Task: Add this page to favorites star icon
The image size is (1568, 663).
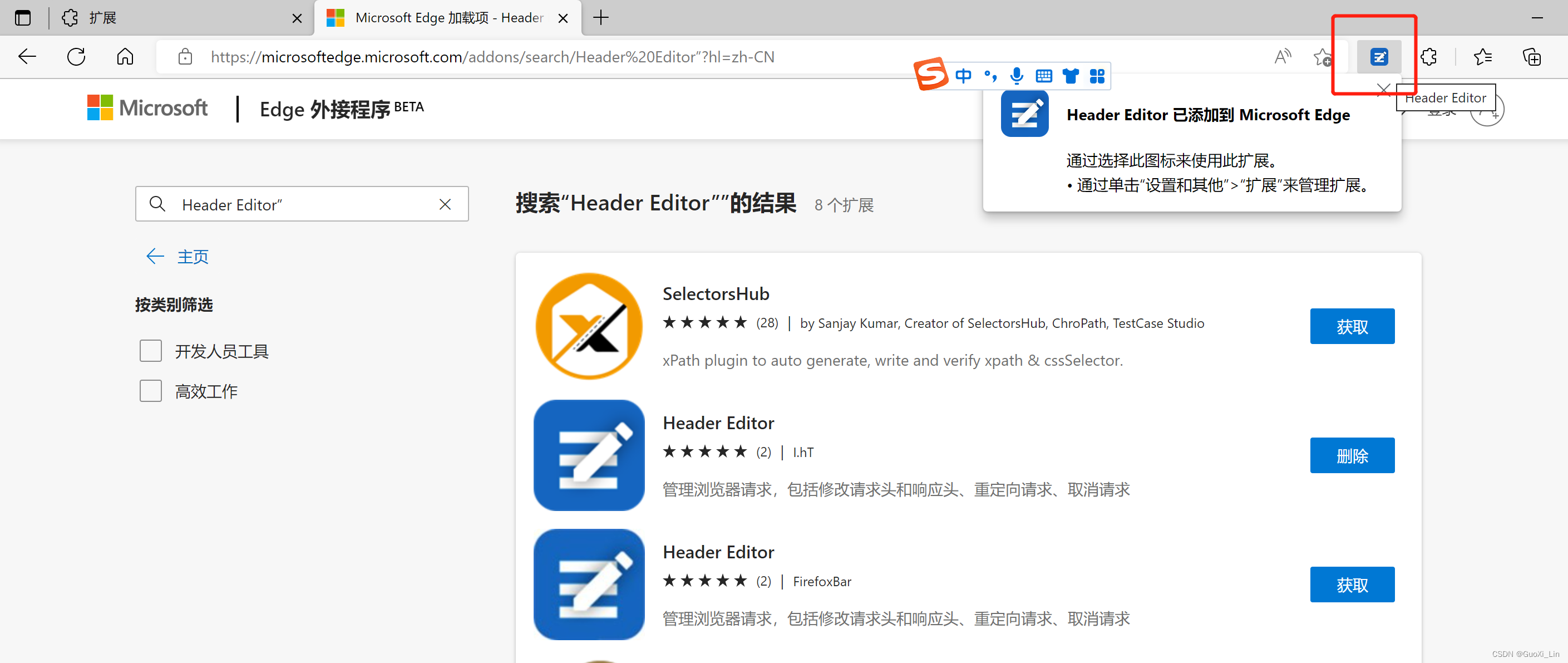Action: (1322, 57)
